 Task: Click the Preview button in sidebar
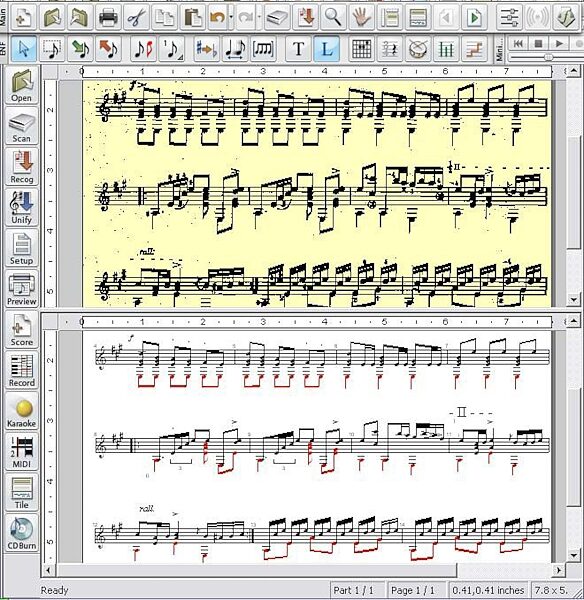[21, 289]
